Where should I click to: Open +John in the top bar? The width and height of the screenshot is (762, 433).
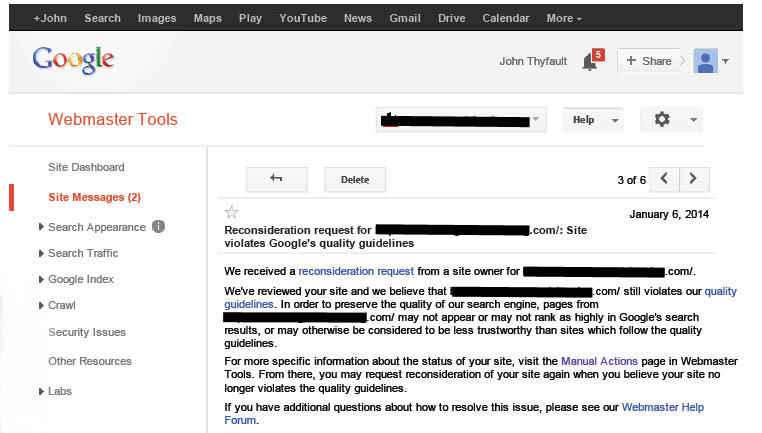[50, 18]
